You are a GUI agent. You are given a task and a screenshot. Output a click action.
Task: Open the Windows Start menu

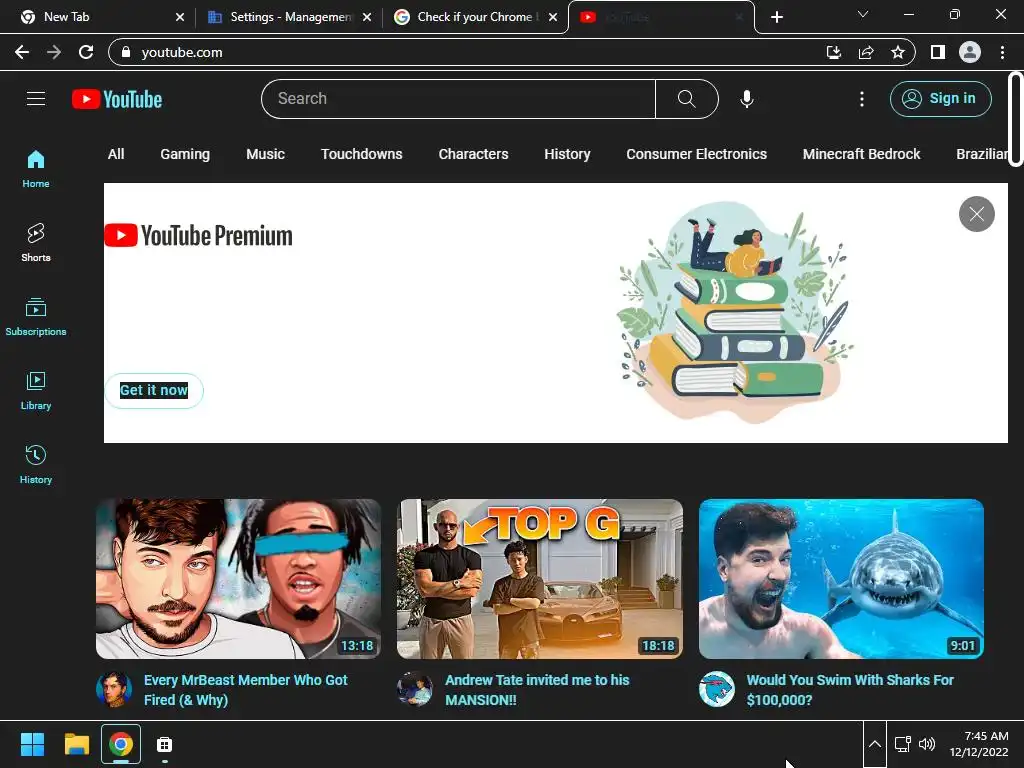pyautogui.click(x=32, y=744)
